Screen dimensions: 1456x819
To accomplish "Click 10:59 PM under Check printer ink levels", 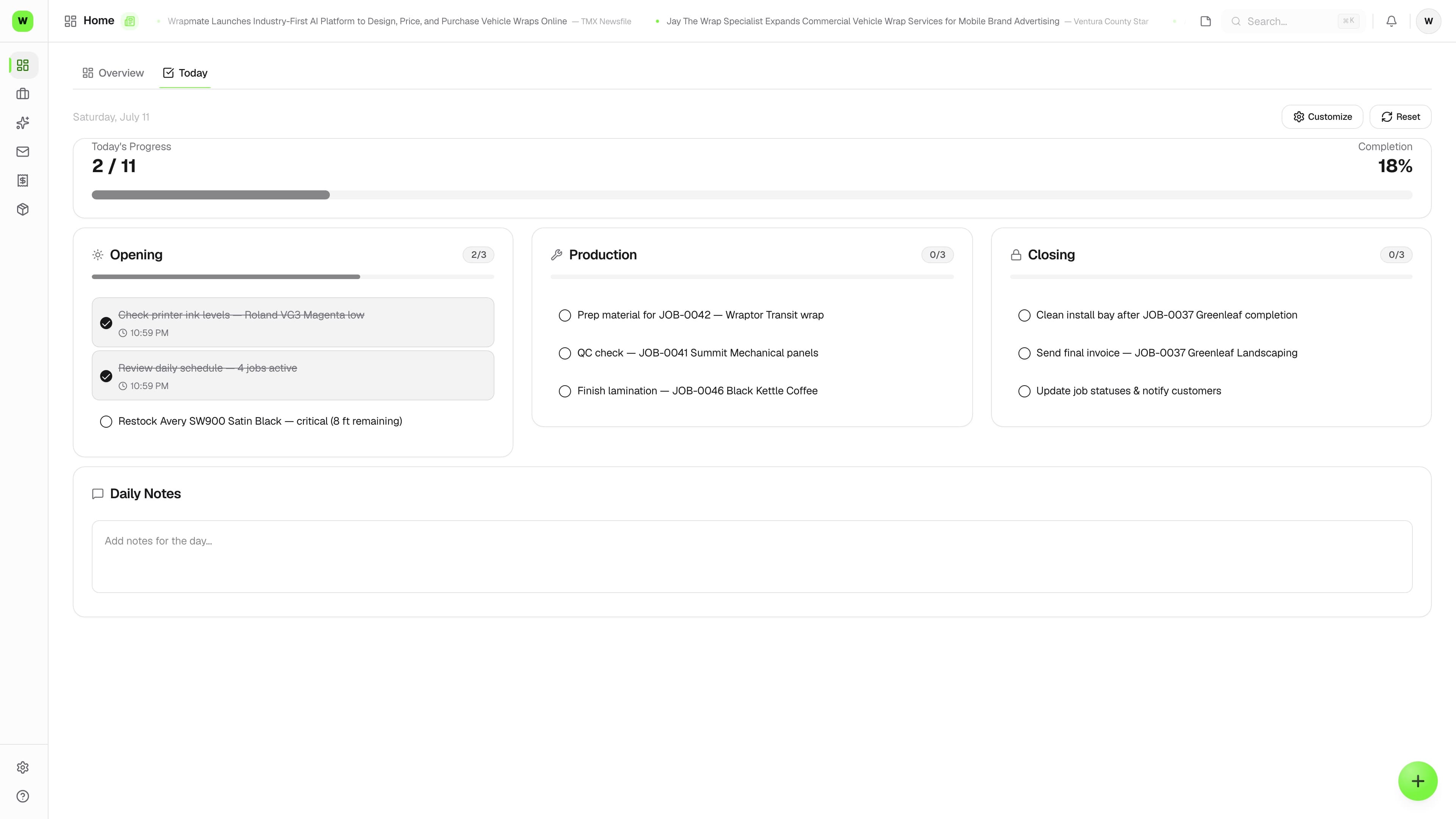I will [x=149, y=333].
